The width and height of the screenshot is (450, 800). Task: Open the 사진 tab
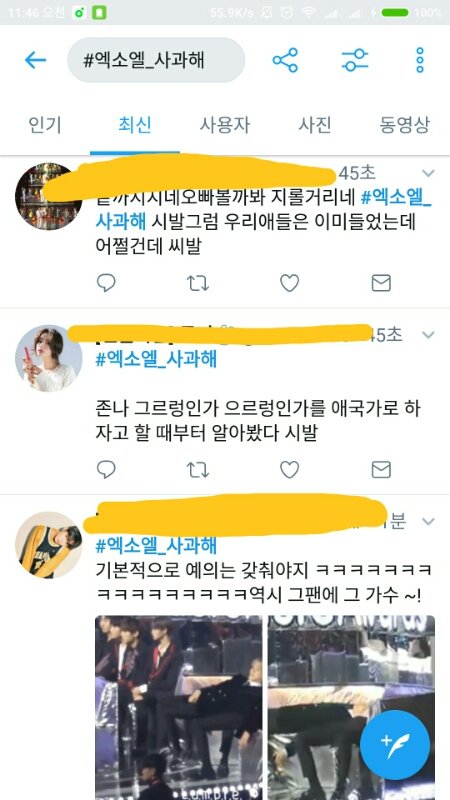click(x=315, y=125)
